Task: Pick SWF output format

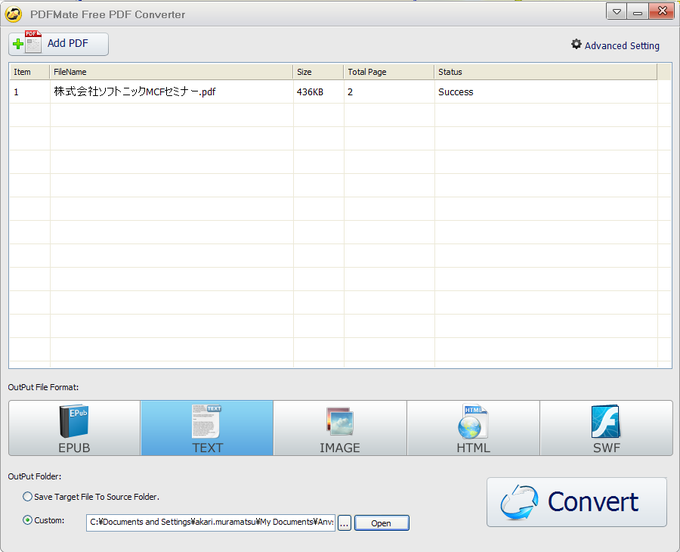Action: click(x=606, y=428)
